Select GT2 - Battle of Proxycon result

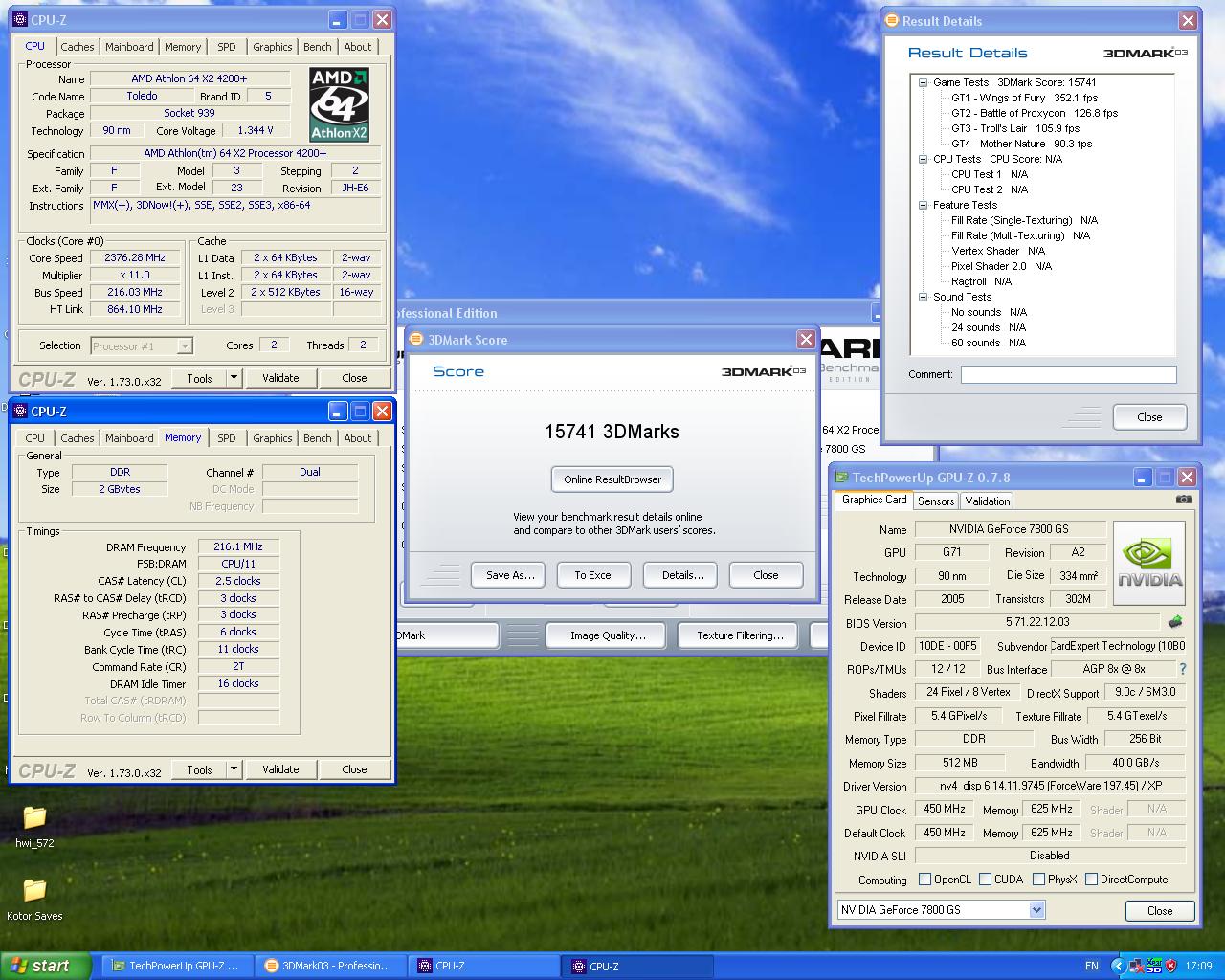1034,113
